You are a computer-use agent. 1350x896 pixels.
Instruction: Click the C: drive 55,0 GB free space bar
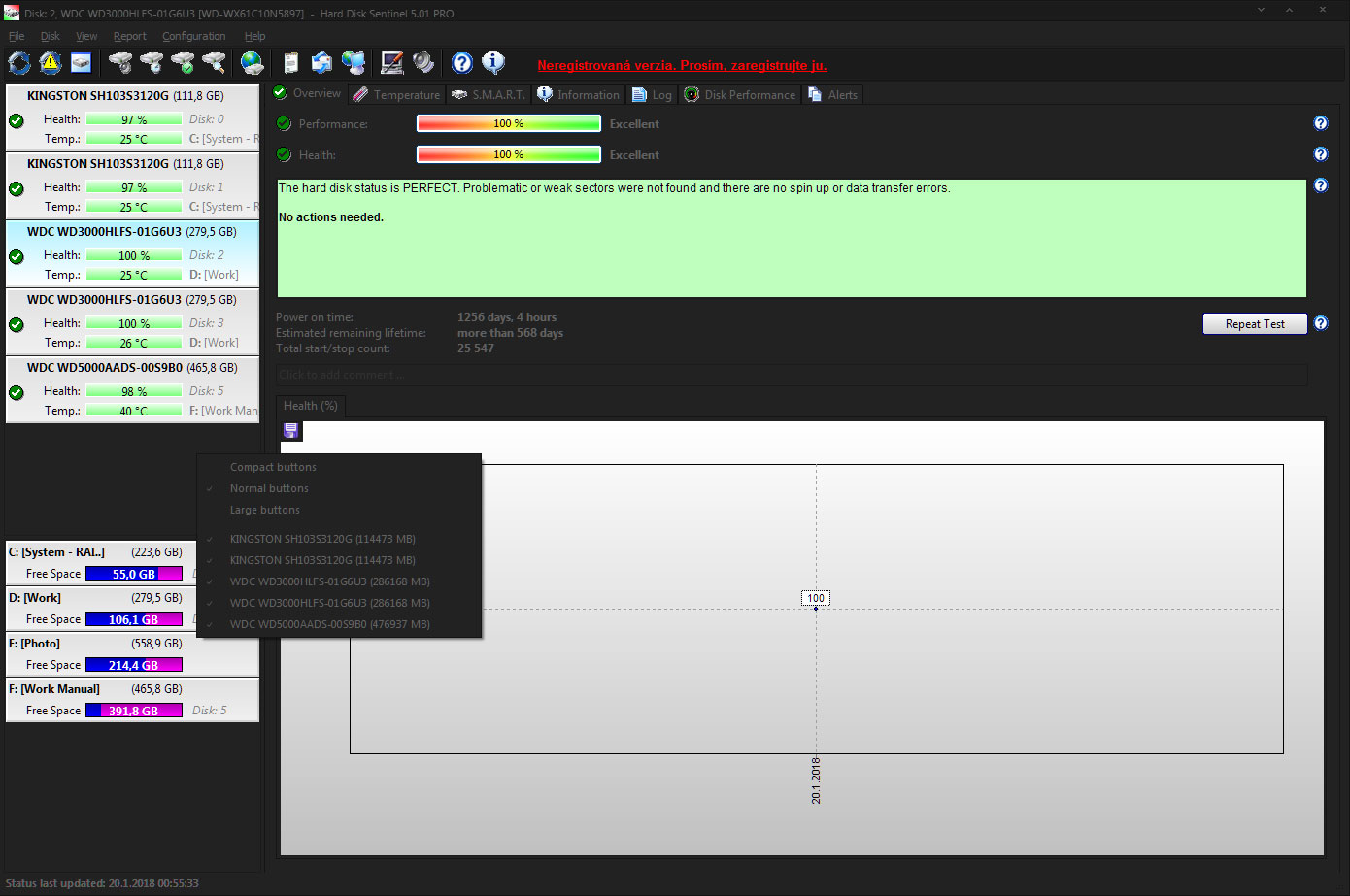click(x=134, y=574)
